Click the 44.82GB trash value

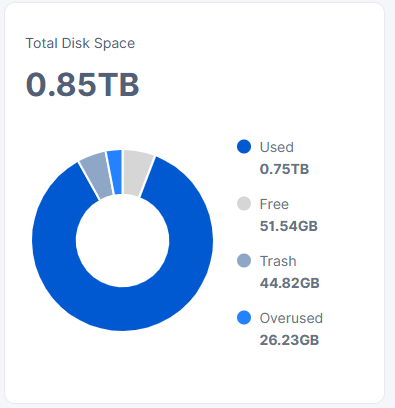[289, 283]
